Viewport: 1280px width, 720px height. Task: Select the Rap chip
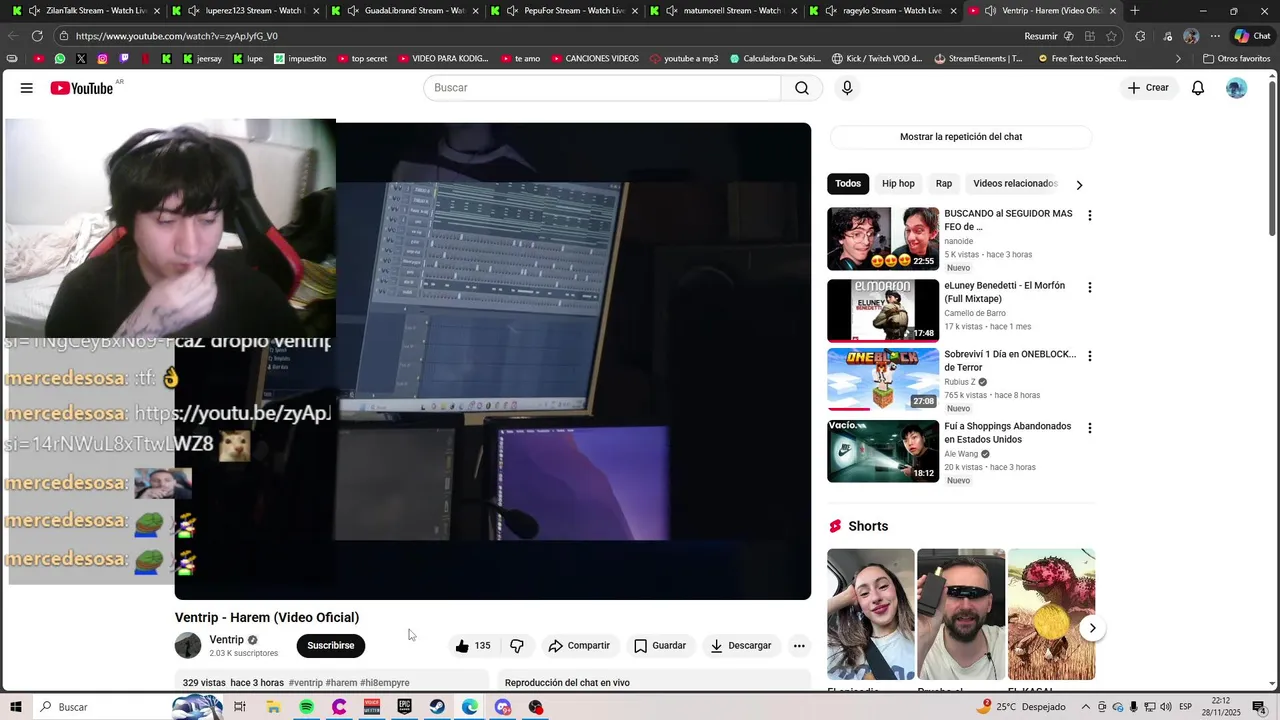click(x=944, y=184)
